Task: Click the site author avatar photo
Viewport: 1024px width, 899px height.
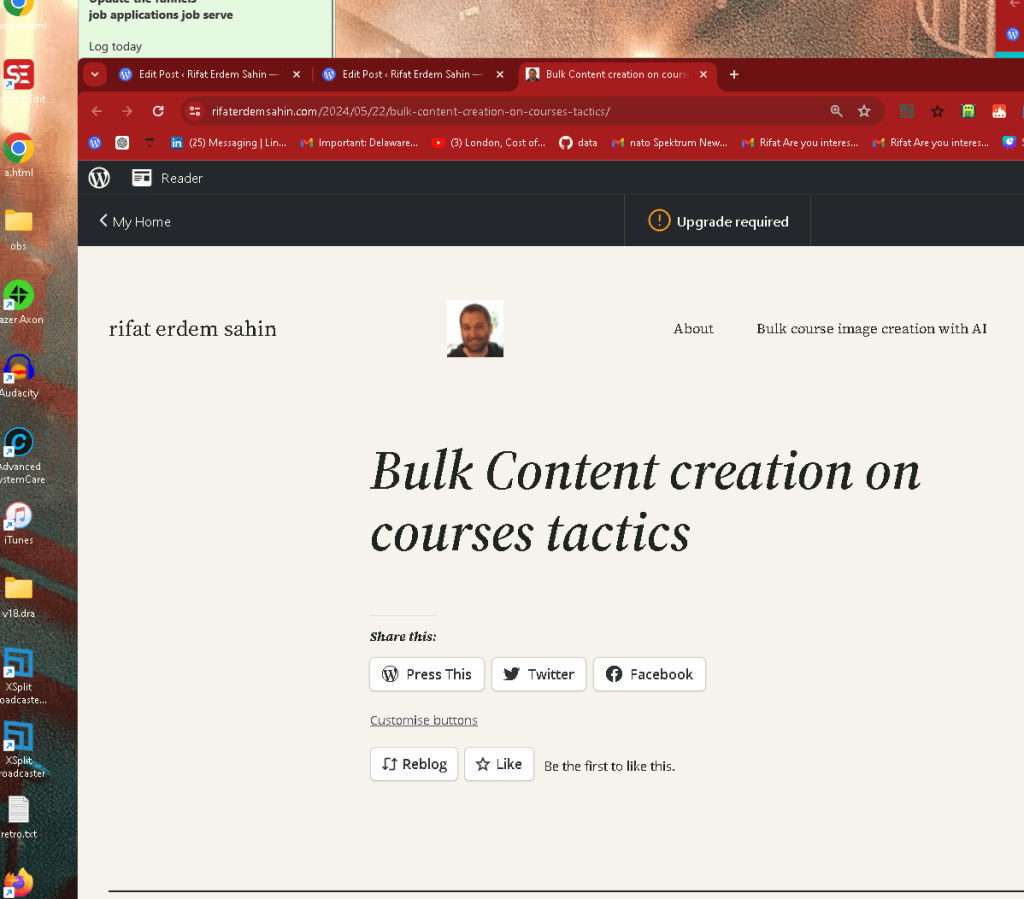Action: 475,328
